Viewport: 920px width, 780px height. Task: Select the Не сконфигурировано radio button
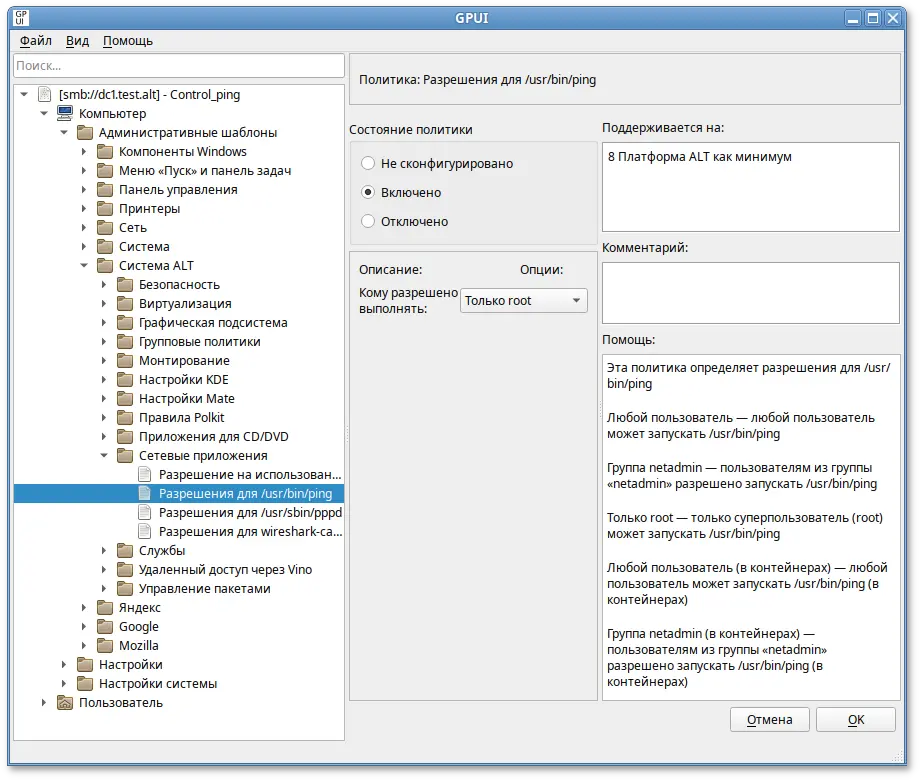368,163
